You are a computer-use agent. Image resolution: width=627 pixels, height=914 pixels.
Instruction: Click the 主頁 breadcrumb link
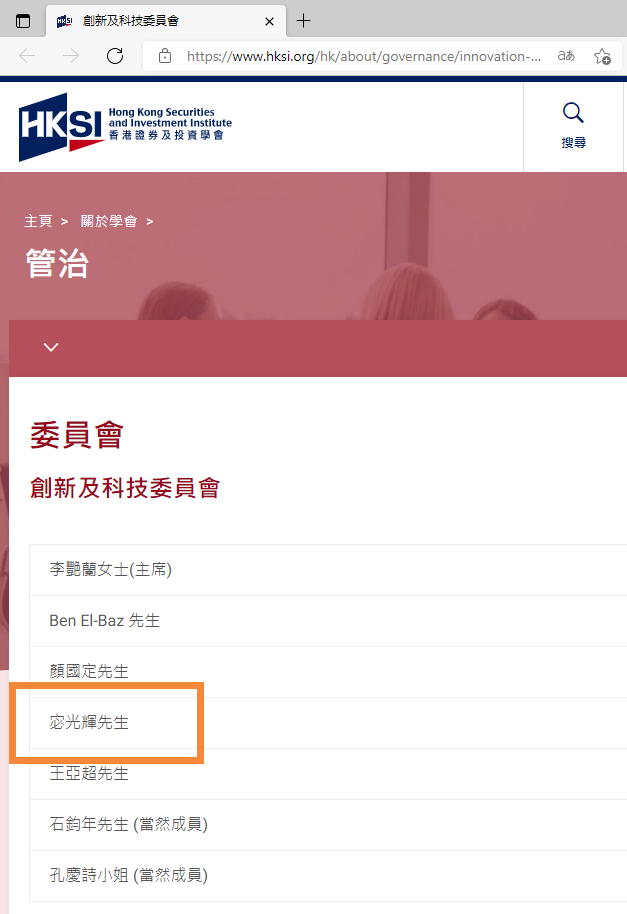point(38,222)
